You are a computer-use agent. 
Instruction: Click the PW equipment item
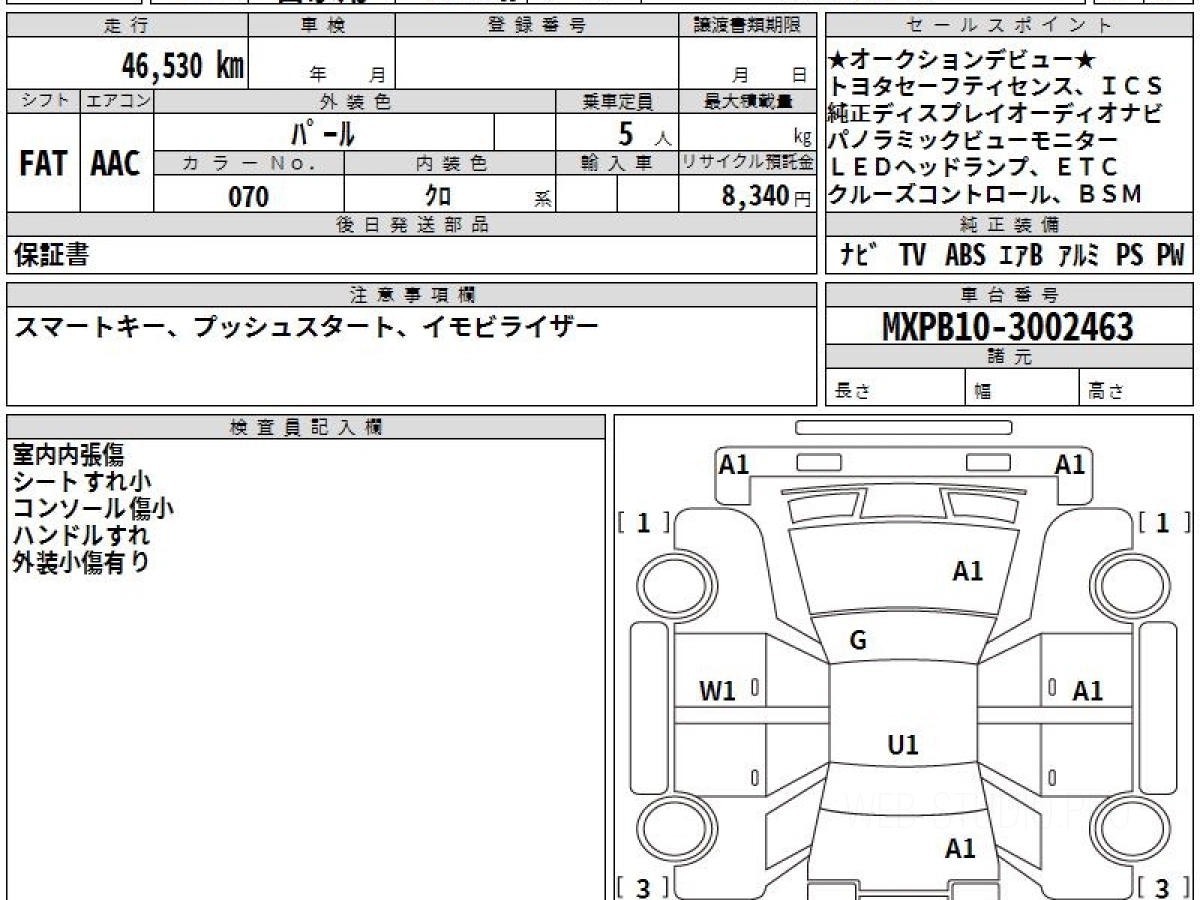point(1170,255)
